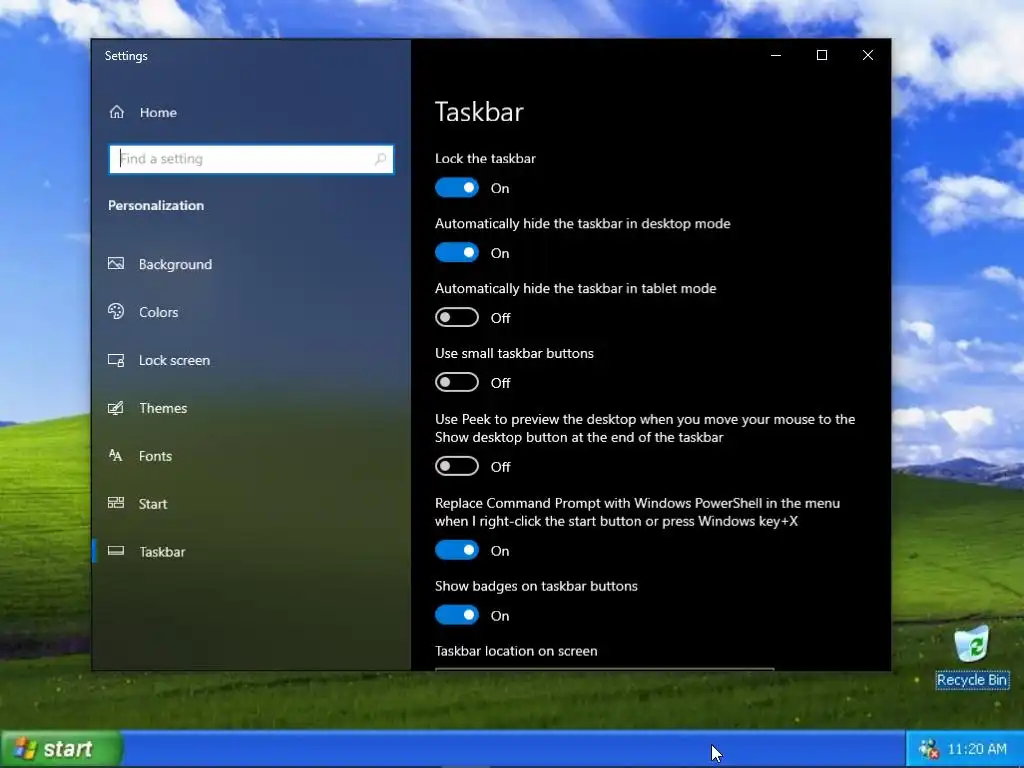Click the Recycle Bin label text

972,680
